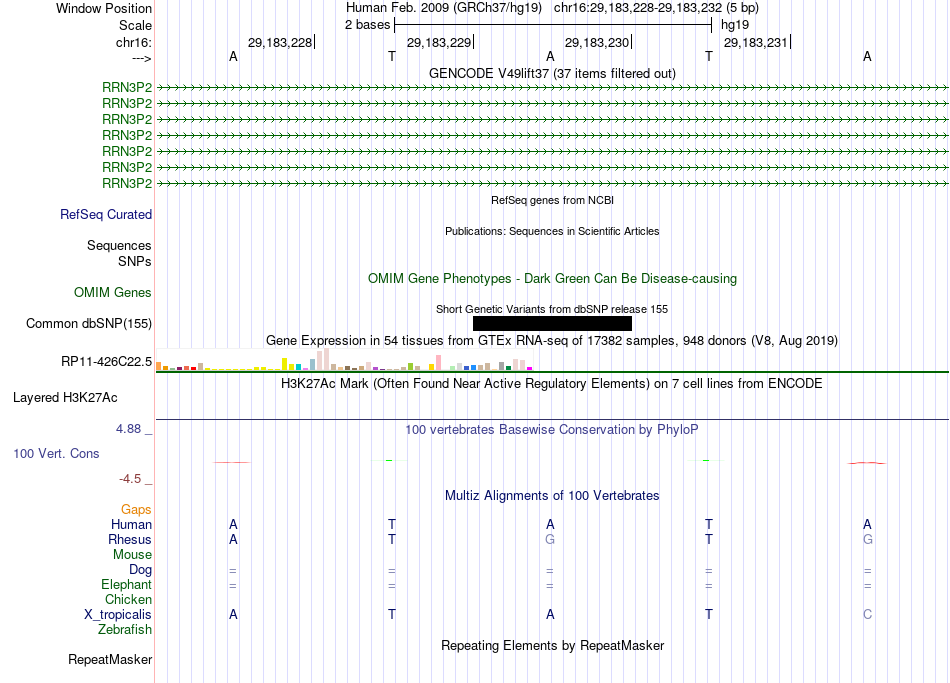The image size is (950, 683).
Task: Click the Rhesus species label
Action: coord(130,539)
